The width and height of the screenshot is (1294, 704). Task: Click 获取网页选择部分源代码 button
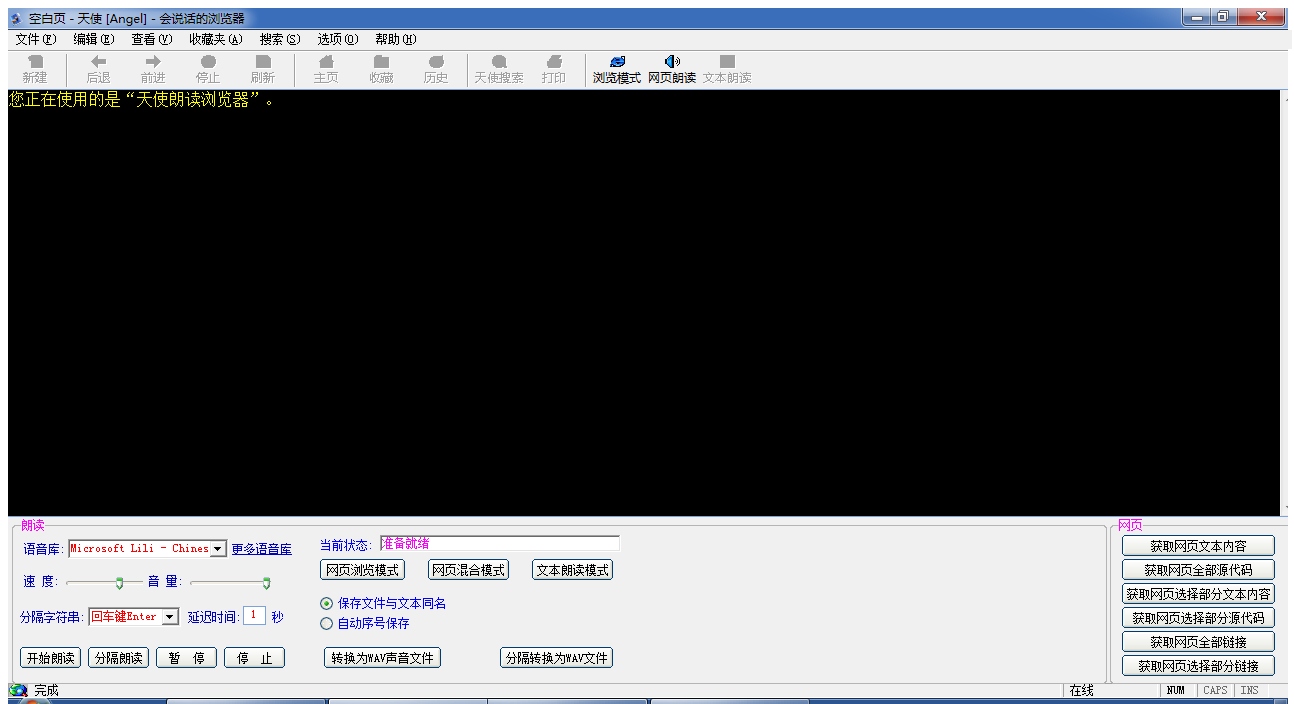pos(1198,618)
